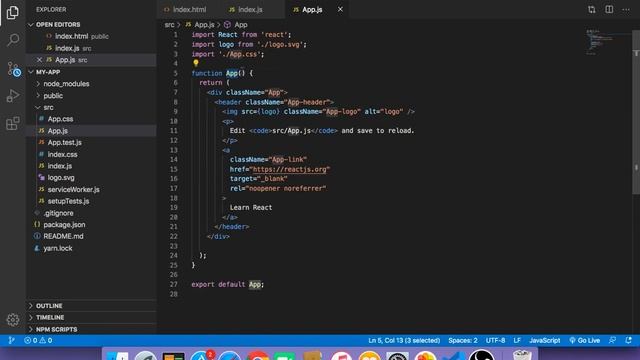Open the Explorer view in activity bar
640x360 pixels.
pyautogui.click(x=13, y=13)
